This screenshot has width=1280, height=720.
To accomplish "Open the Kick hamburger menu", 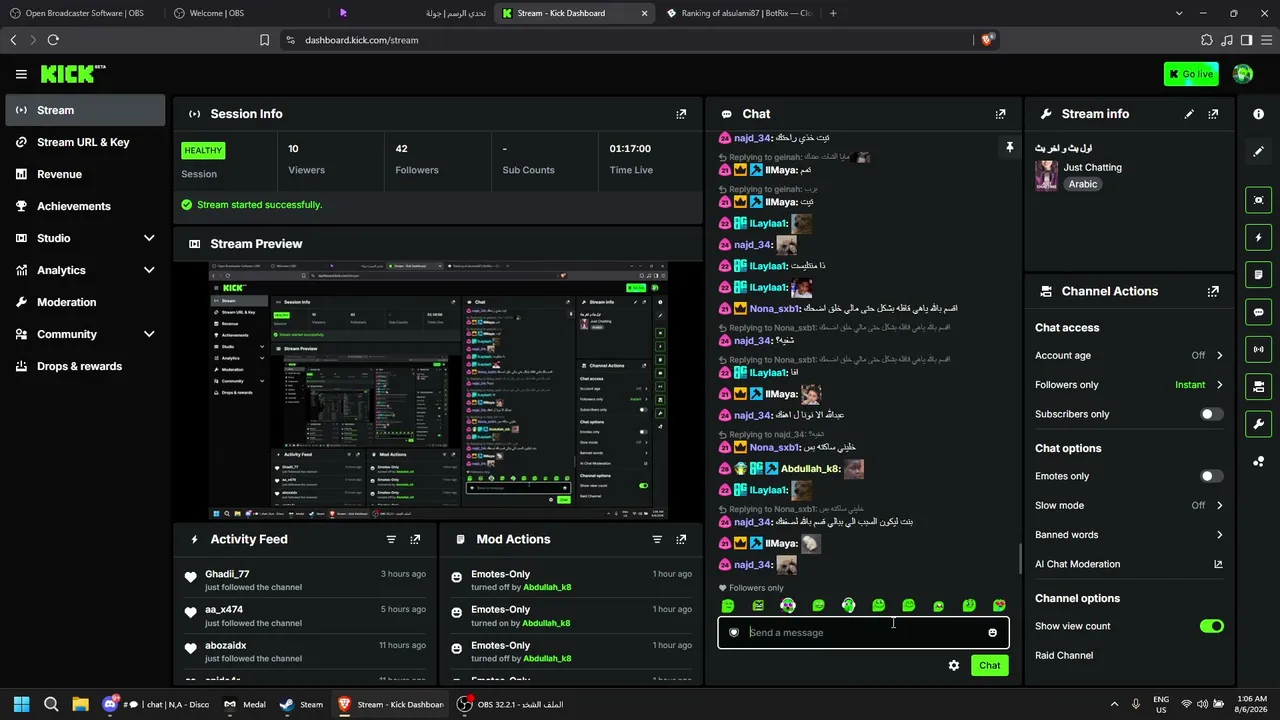I will pos(21,74).
